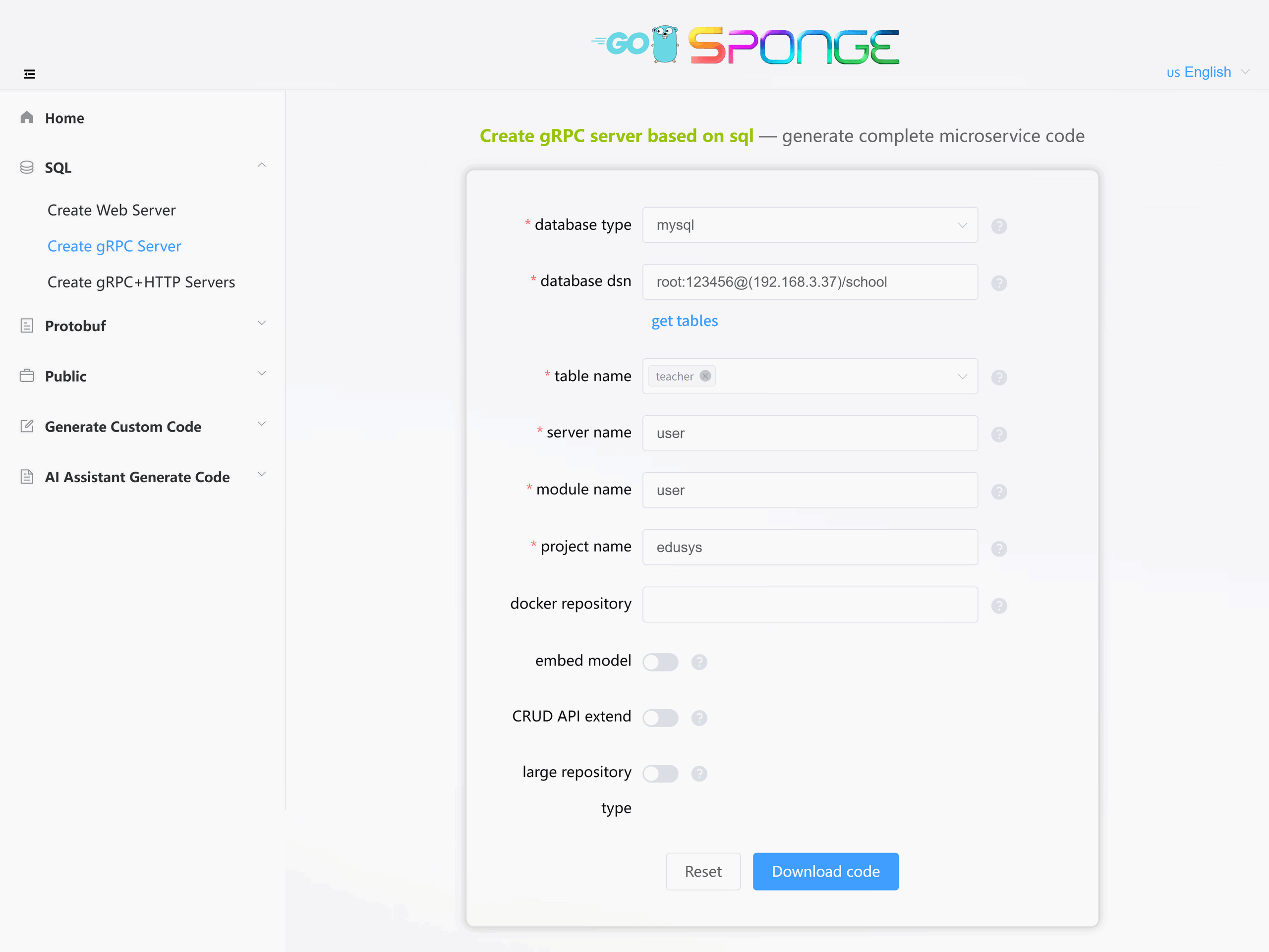Click the Download code button
Image resolution: width=1269 pixels, height=952 pixels.
(825, 871)
